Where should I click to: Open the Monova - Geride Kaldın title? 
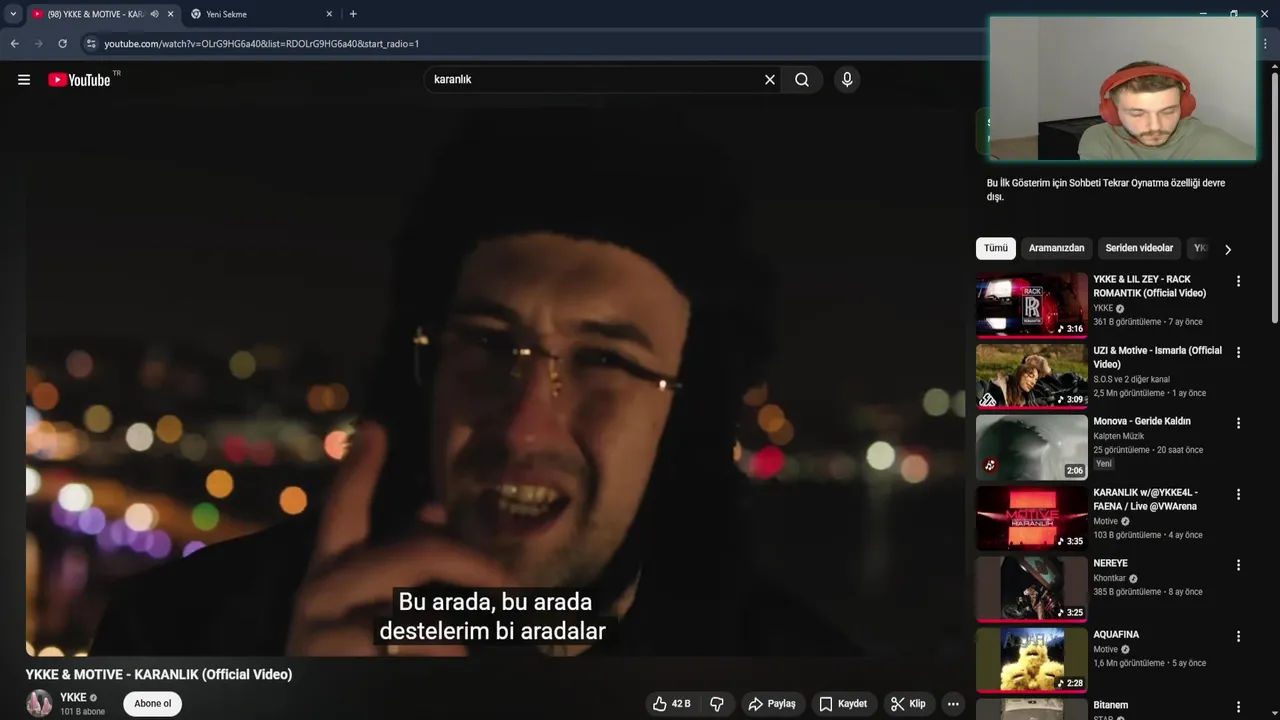[x=1142, y=422]
